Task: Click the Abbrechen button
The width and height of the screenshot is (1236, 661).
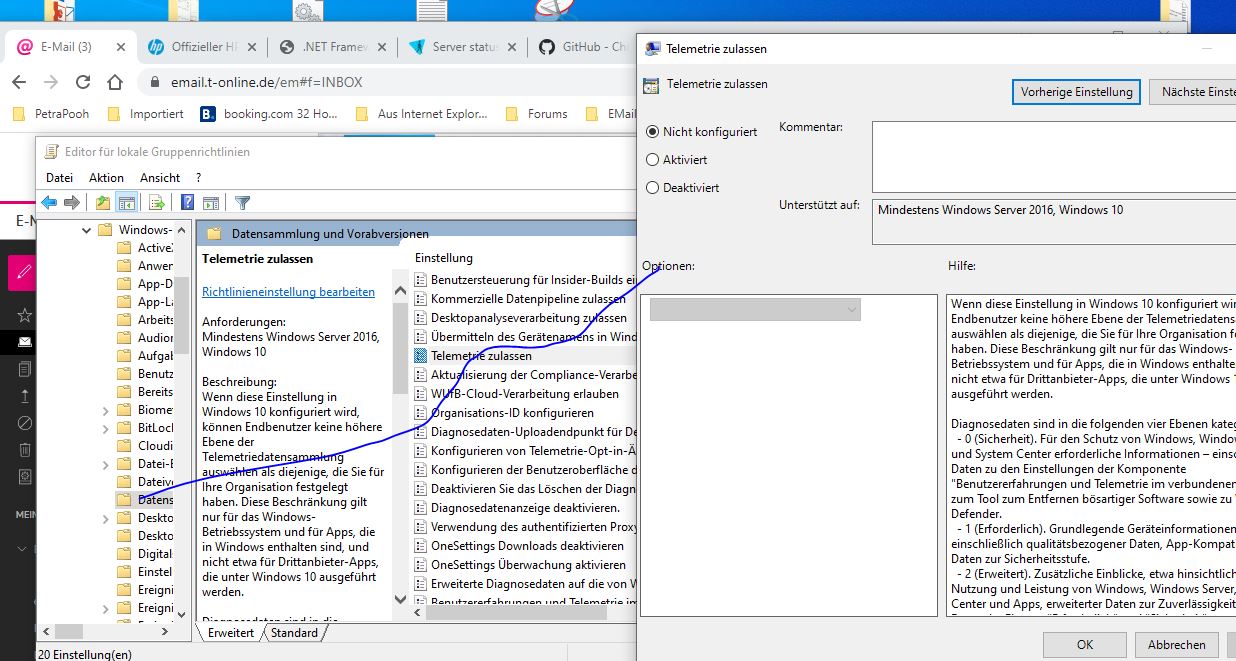Action: click(1176, 645)
